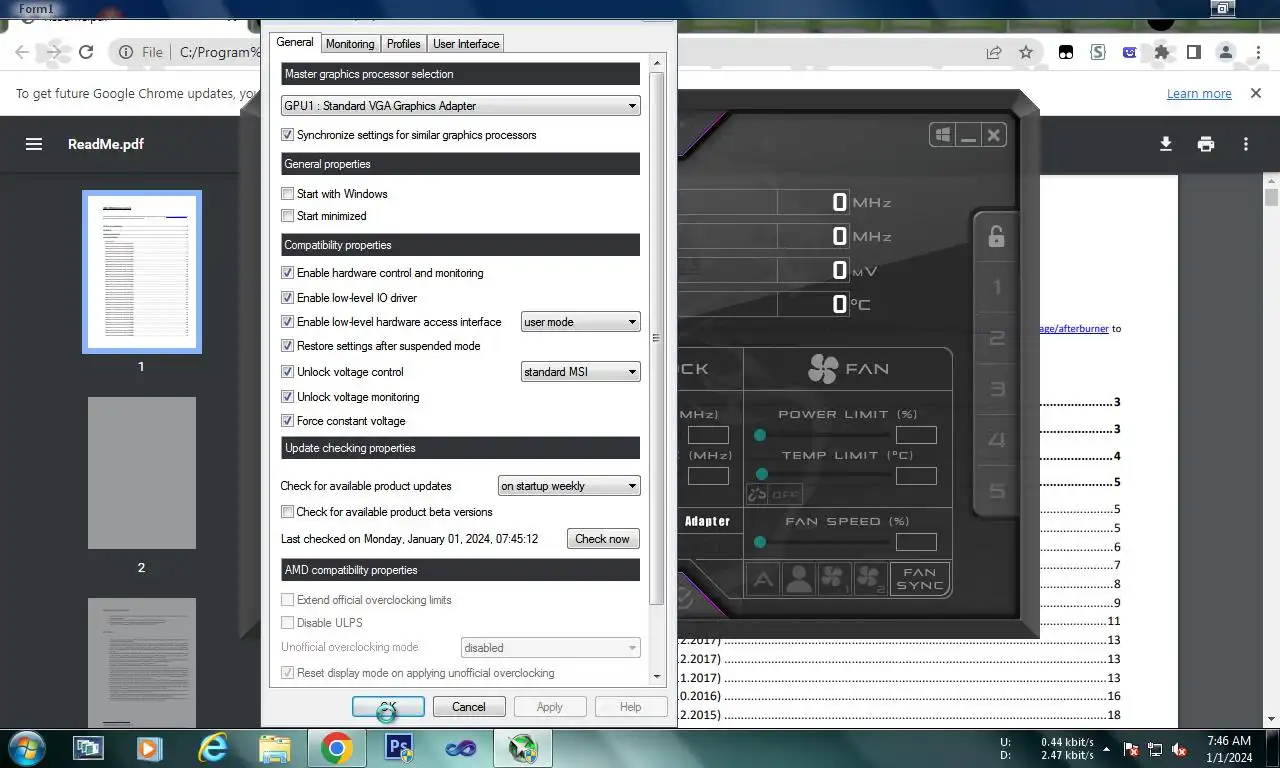Click the Check now button

603,539
